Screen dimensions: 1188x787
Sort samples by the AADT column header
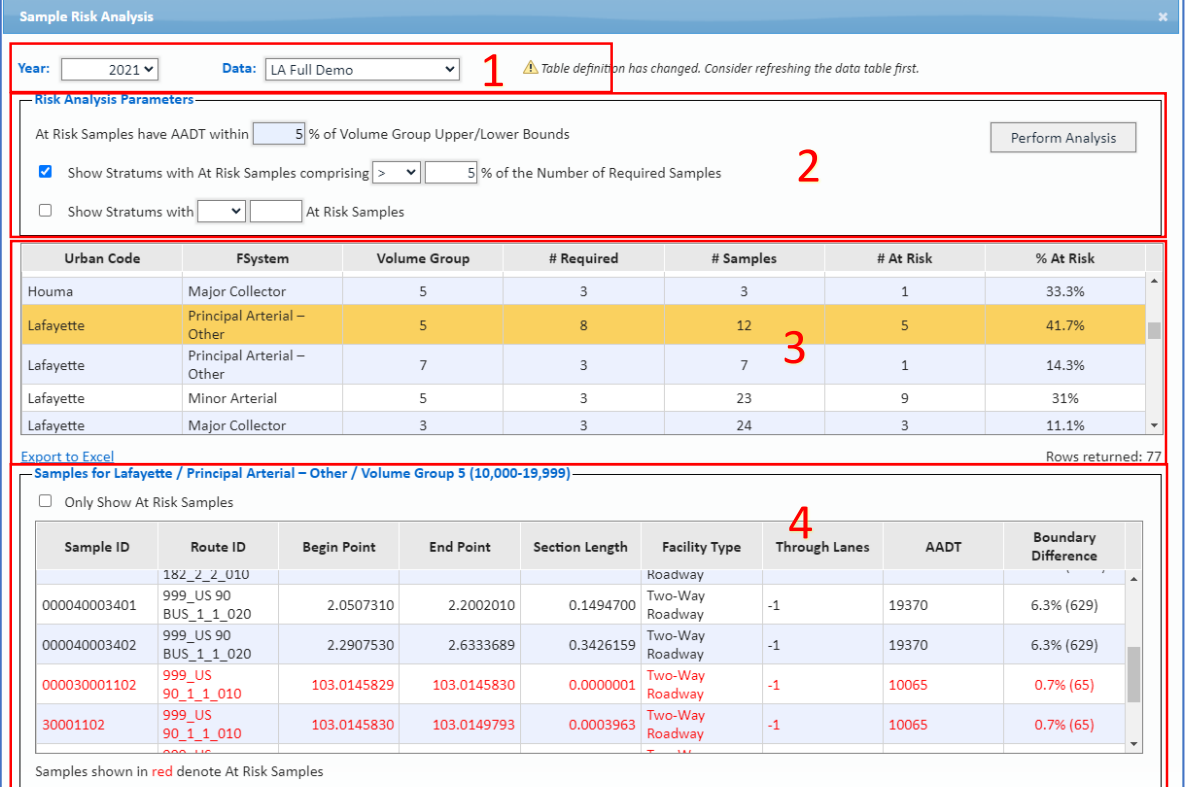pyautogui.click(x=943, y=546)
